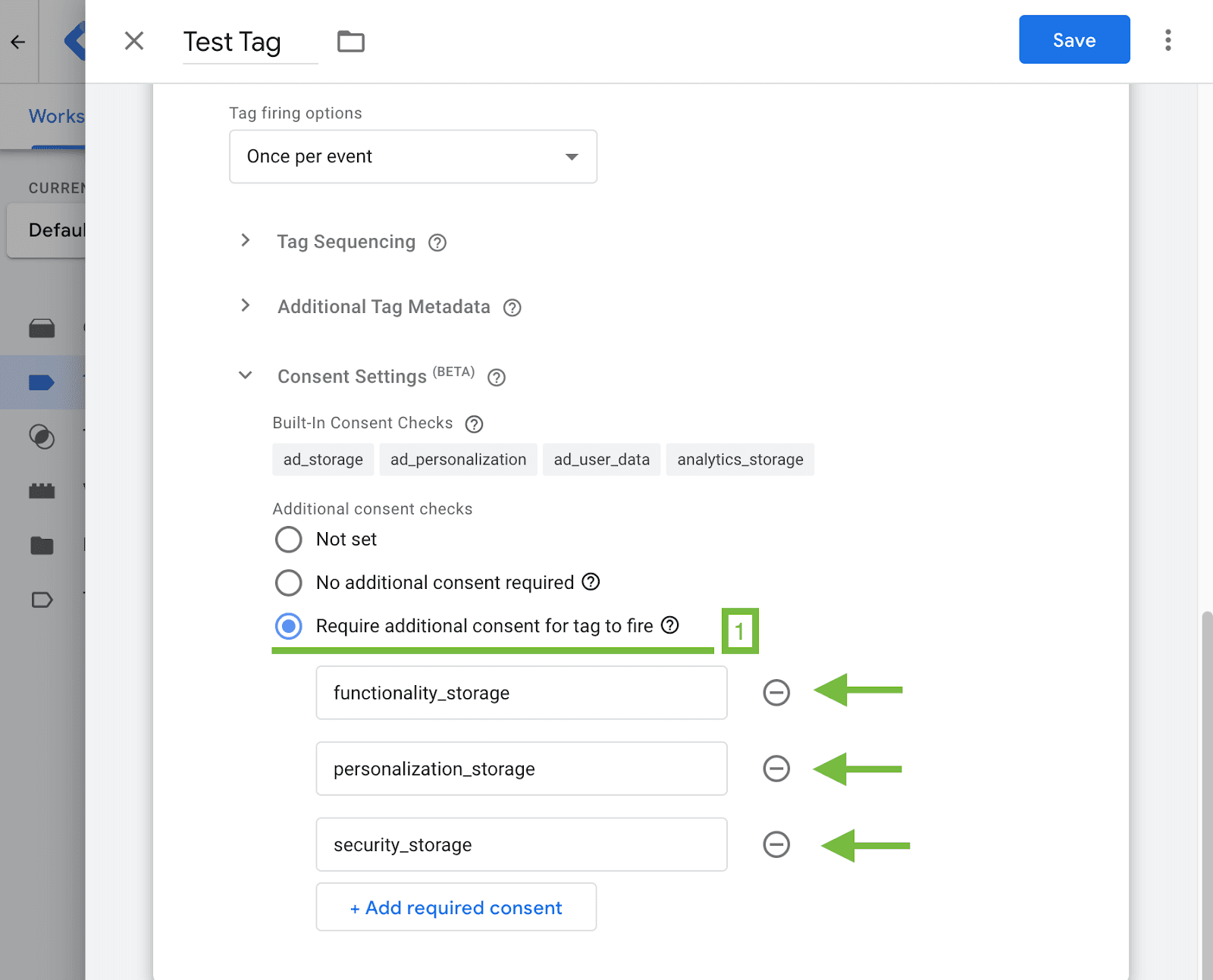The width and height of the screenshot is (1213, 980).
Task: Open the Folders section in the sidebar
Action: point(42,544)
